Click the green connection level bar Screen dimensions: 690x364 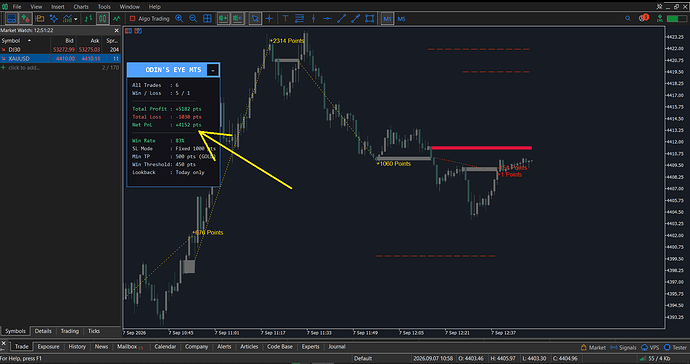676,18
